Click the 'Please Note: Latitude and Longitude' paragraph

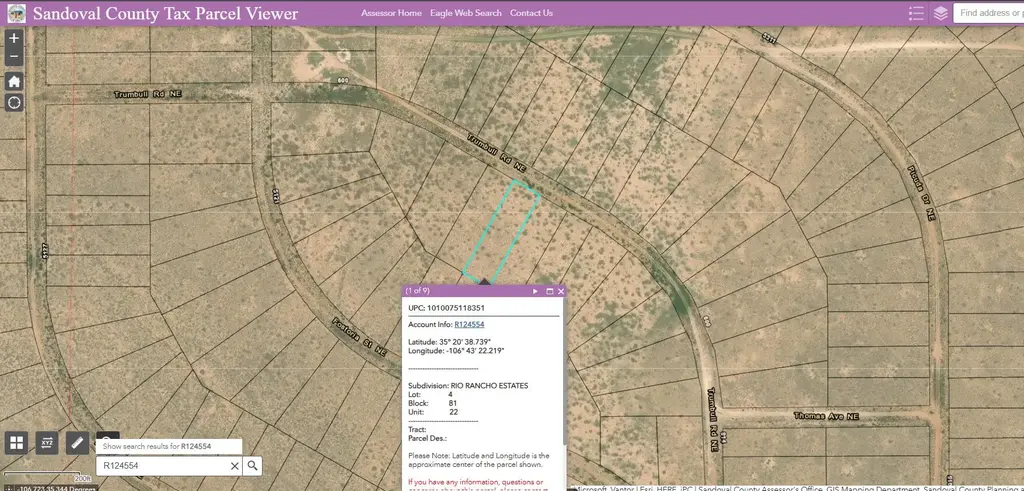479,460
